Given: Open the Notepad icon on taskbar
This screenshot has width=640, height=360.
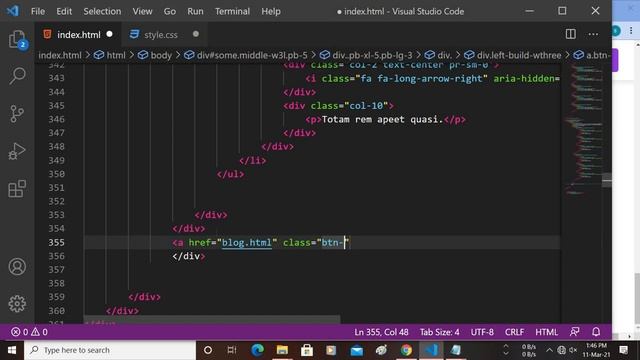Looking at the screenshot, I should coord(456,350).
